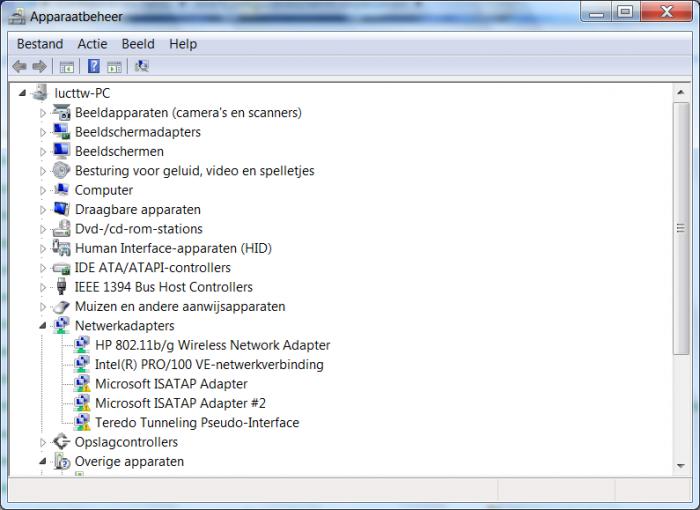
Task: Expand the Beeldapparaten category
Action: 43,113
